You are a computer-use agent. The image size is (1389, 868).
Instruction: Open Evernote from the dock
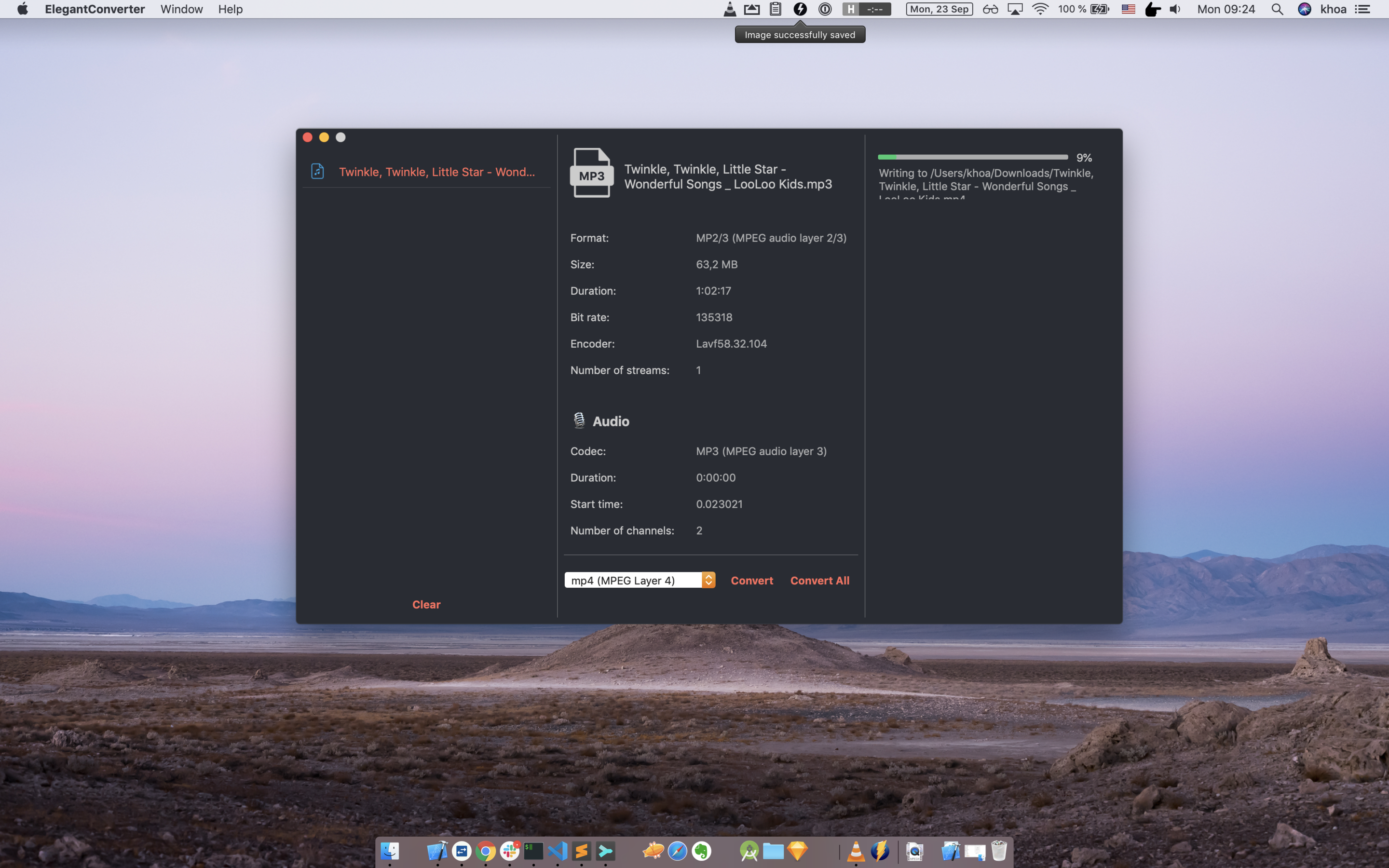pos(701,851)
